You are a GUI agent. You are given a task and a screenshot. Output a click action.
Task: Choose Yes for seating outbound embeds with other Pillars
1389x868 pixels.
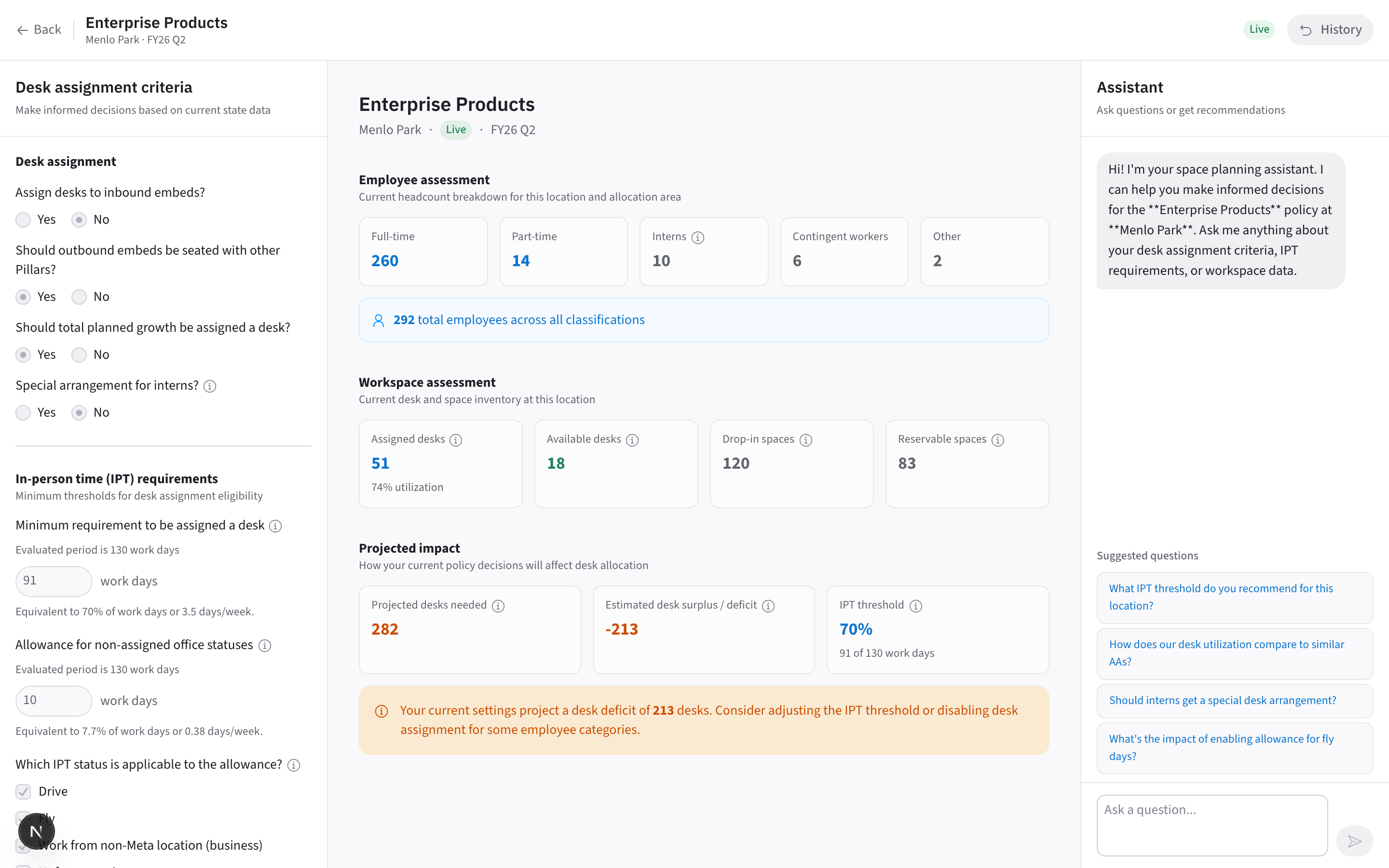[23, 297]
